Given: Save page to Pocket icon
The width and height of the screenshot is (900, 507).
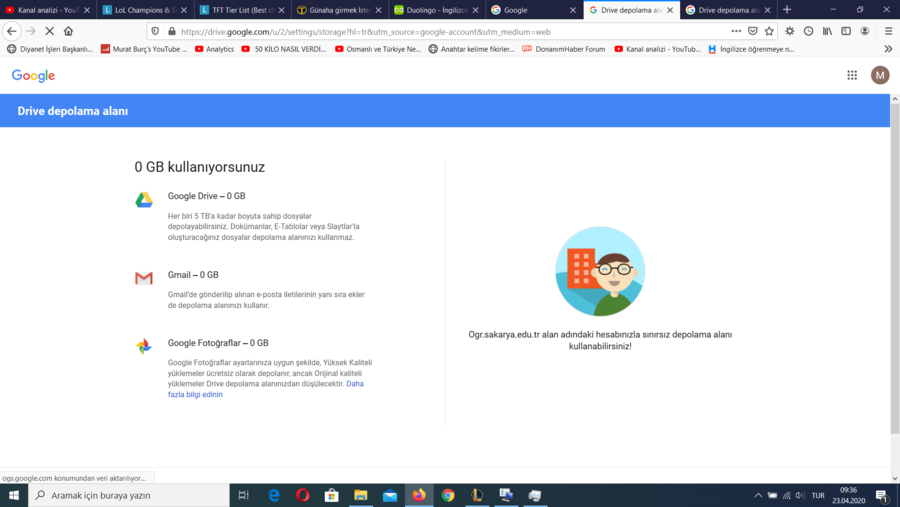Looking at the screenshot, I should (752, 32).
